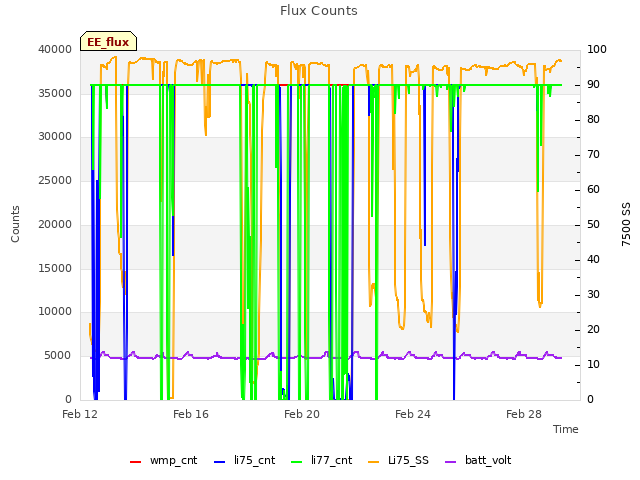Image resolution: width=640 pixels, height=480 pixels.
Task: Click the 30000 left axis label
Action: (x=55, y=137)
